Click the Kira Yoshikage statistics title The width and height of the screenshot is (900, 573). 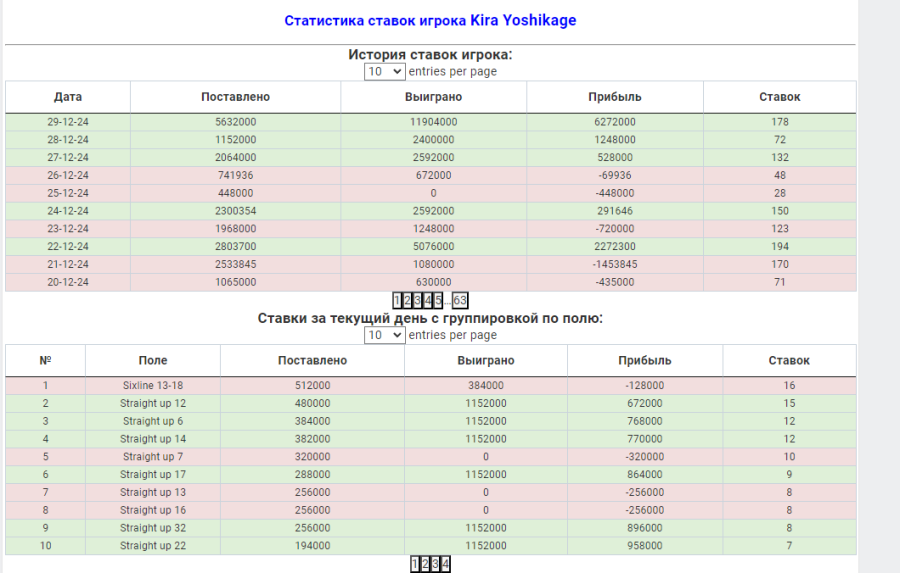click(430, 20)
